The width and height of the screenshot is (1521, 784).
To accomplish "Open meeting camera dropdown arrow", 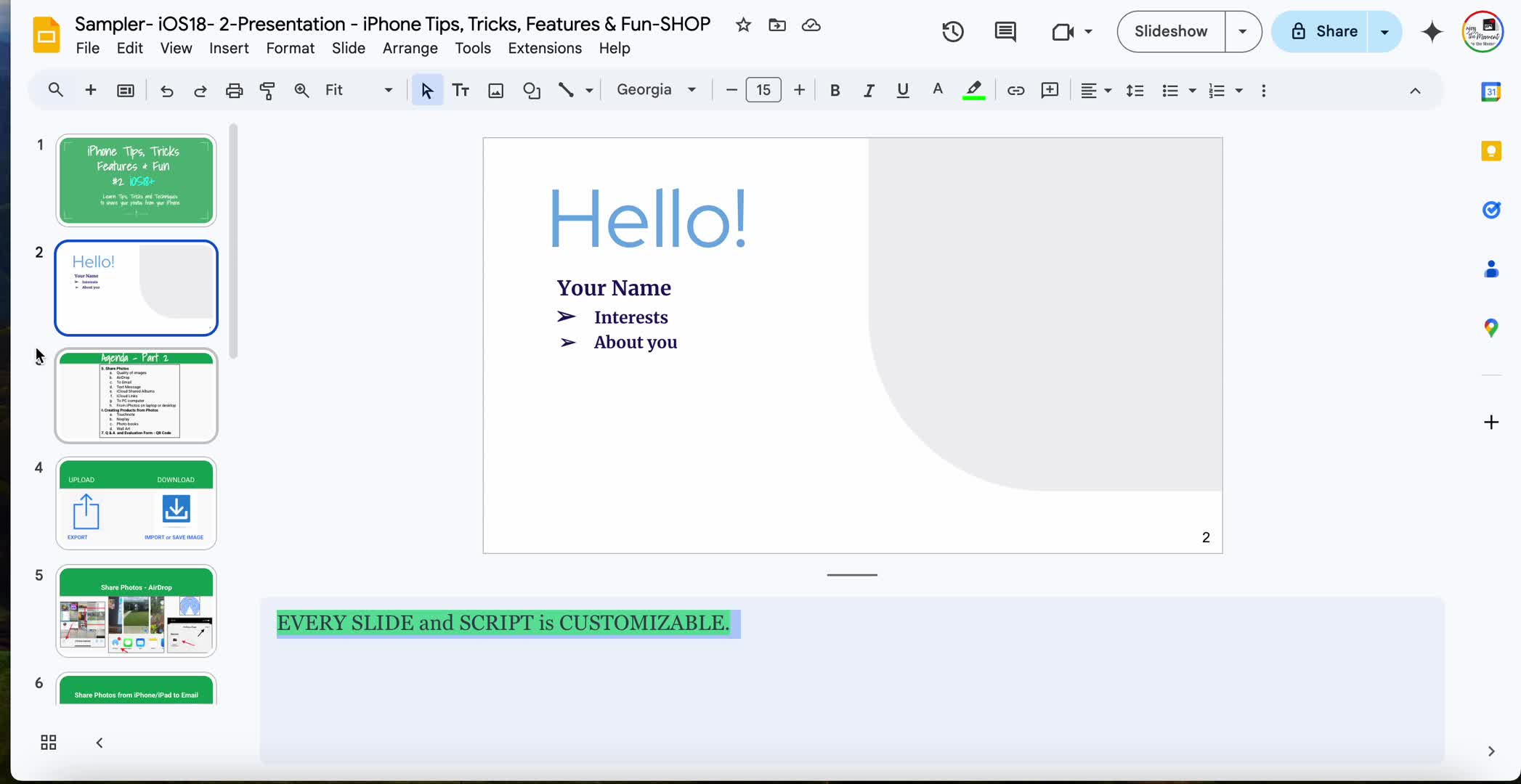I will pos(1088,31).
